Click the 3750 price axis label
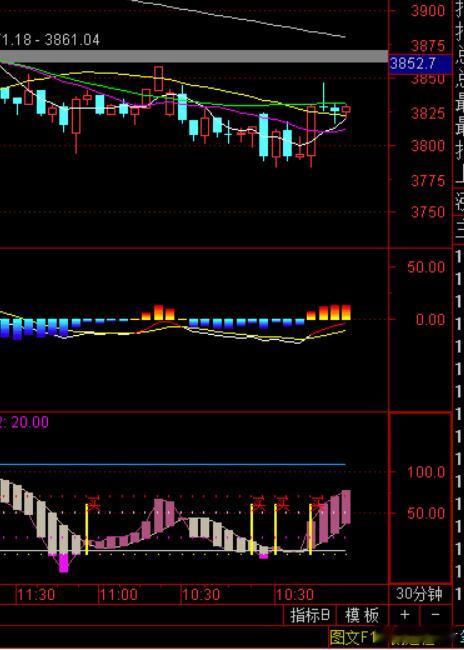This screenshot has width=464, height=650. [x=428, y=212]
